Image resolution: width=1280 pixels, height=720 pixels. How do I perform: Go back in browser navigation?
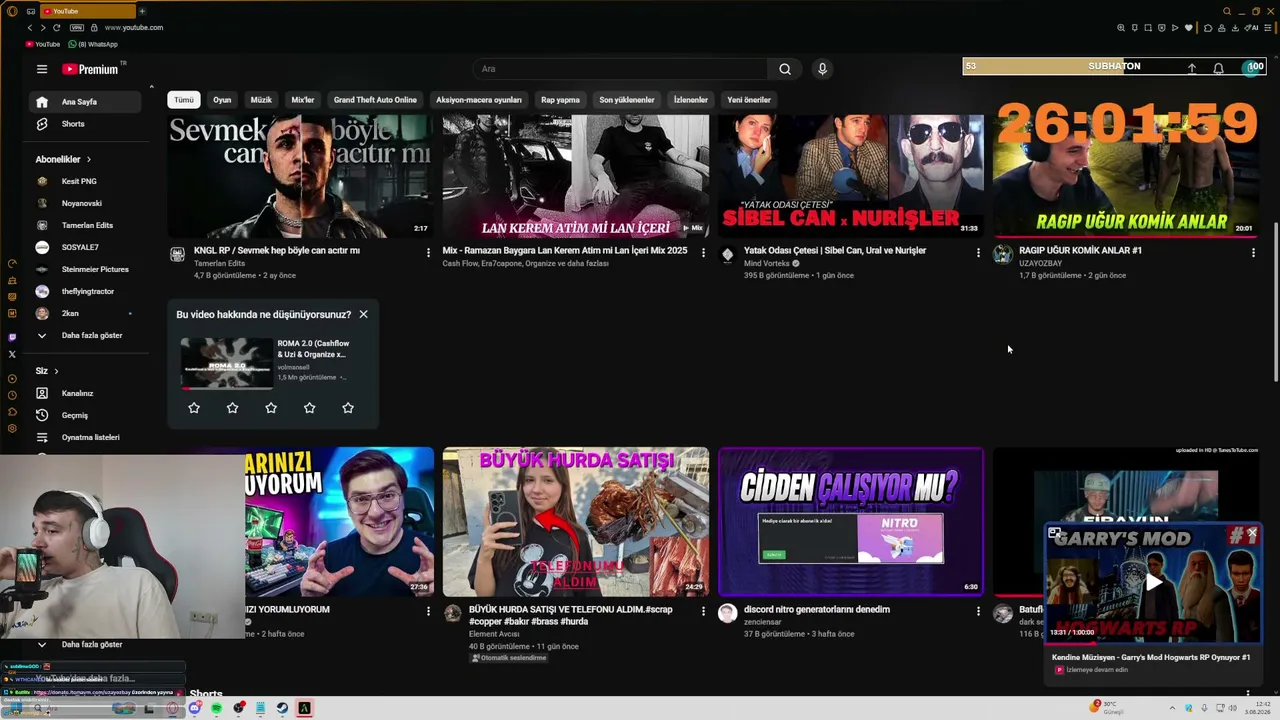click(30, 28)
